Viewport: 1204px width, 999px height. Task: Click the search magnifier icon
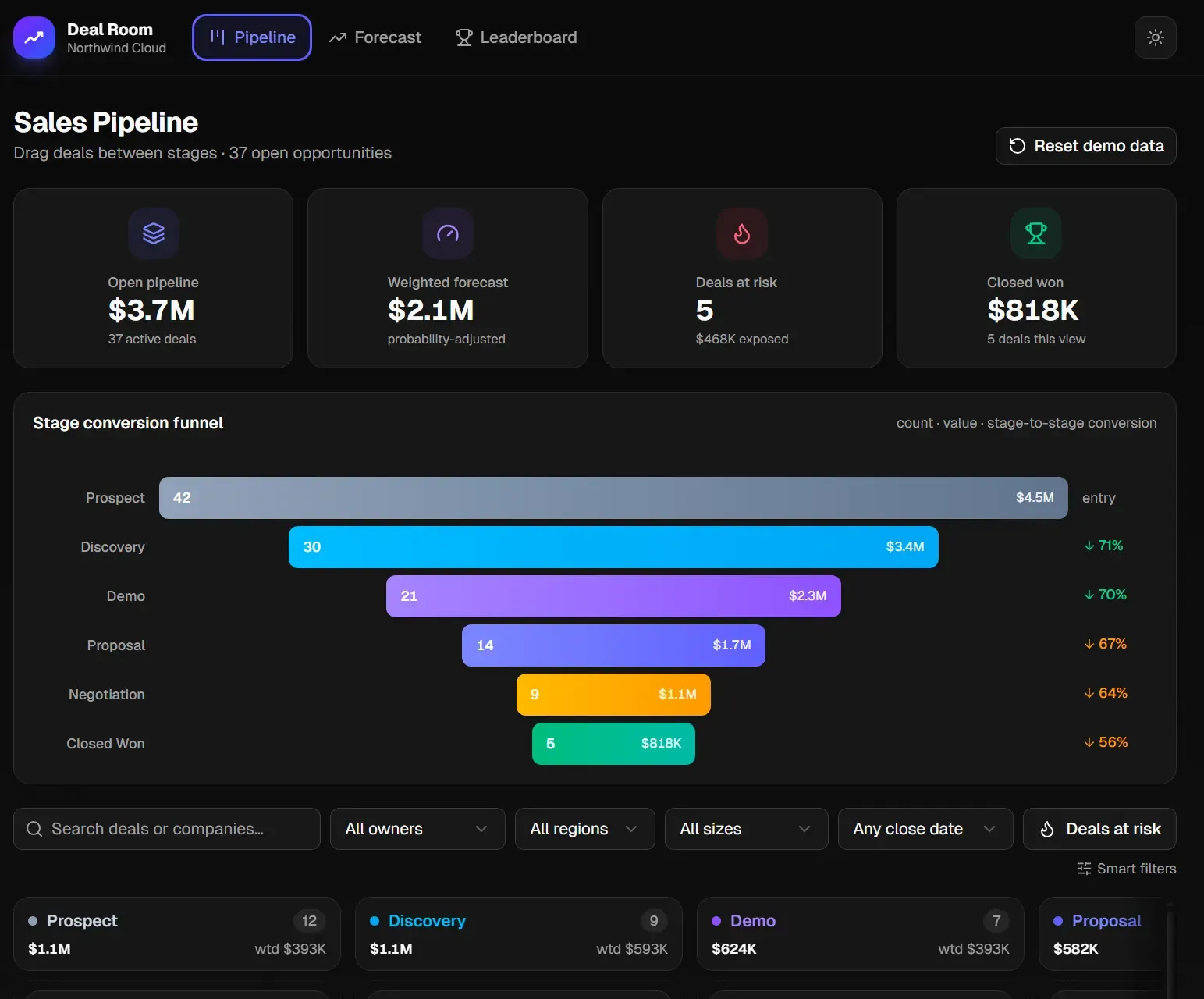click(34, 829)
